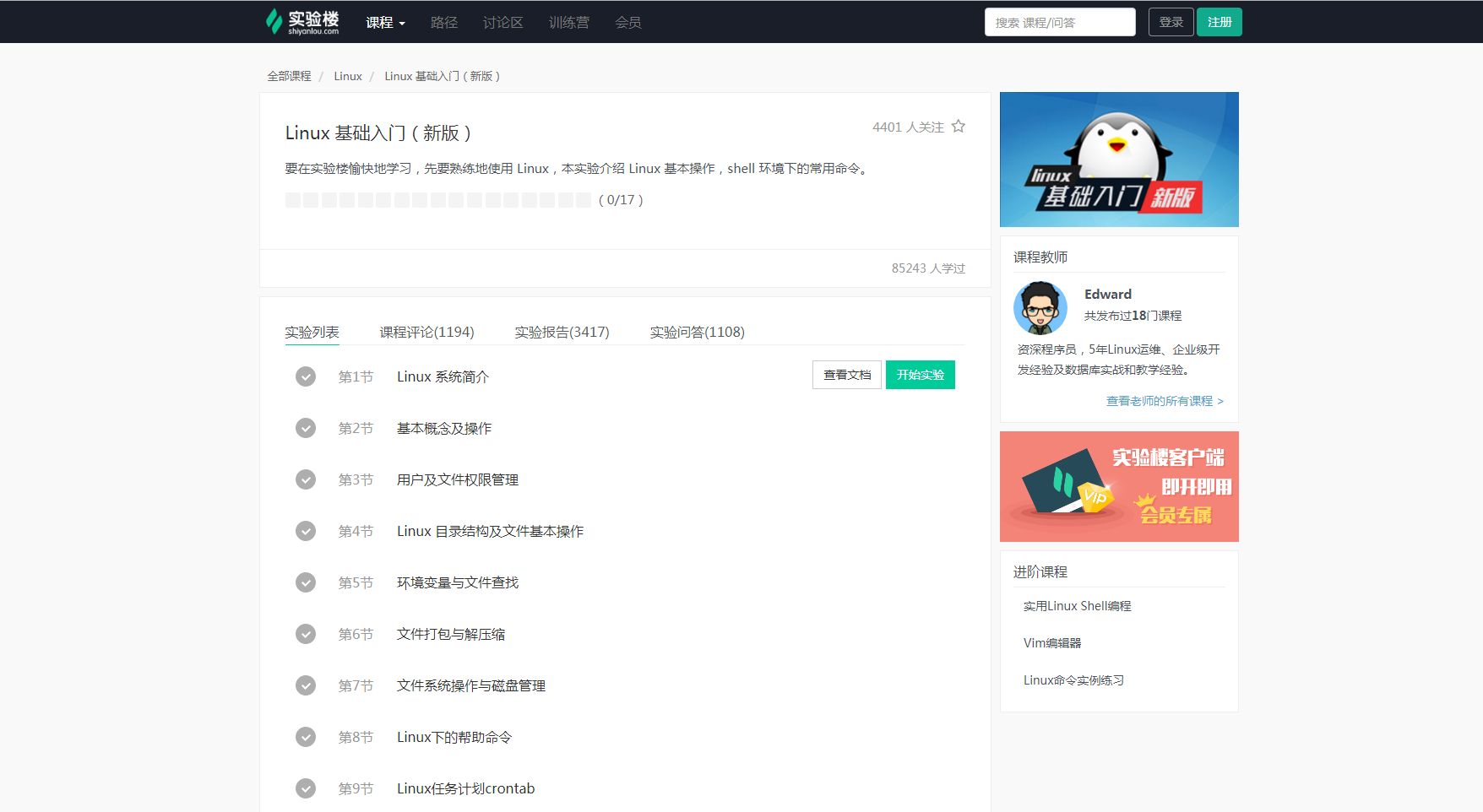Click the 第5节 label
The width and height of the screenshot is (1483, 812).
(356, 582)
